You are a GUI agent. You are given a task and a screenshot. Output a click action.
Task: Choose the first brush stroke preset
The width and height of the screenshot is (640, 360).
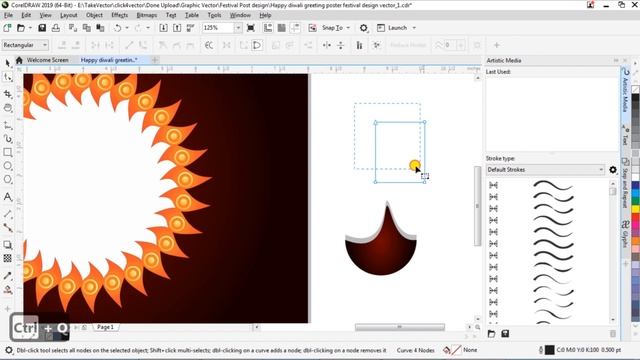tap(553, 185)
